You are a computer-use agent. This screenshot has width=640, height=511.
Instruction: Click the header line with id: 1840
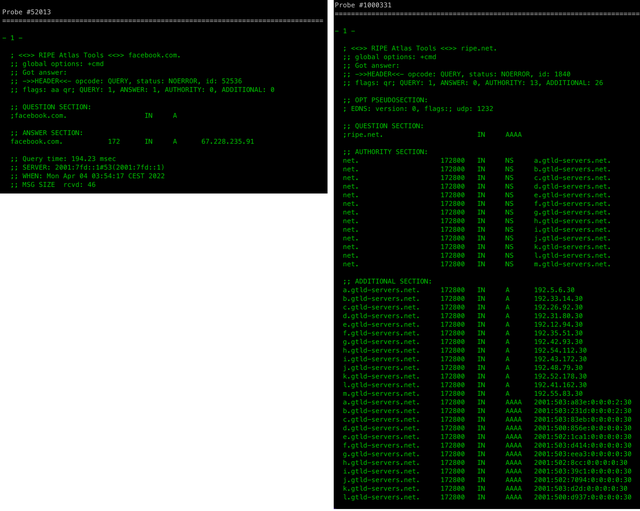pos(457,74)
